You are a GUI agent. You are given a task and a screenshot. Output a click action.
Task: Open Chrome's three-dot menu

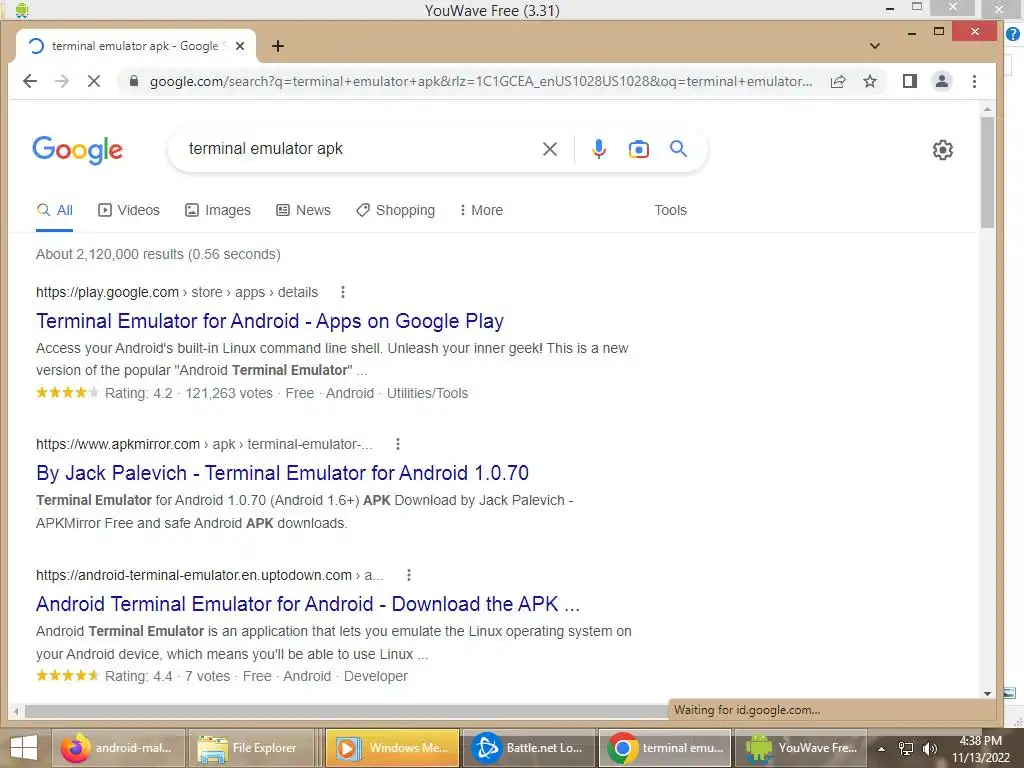[974, 81]
